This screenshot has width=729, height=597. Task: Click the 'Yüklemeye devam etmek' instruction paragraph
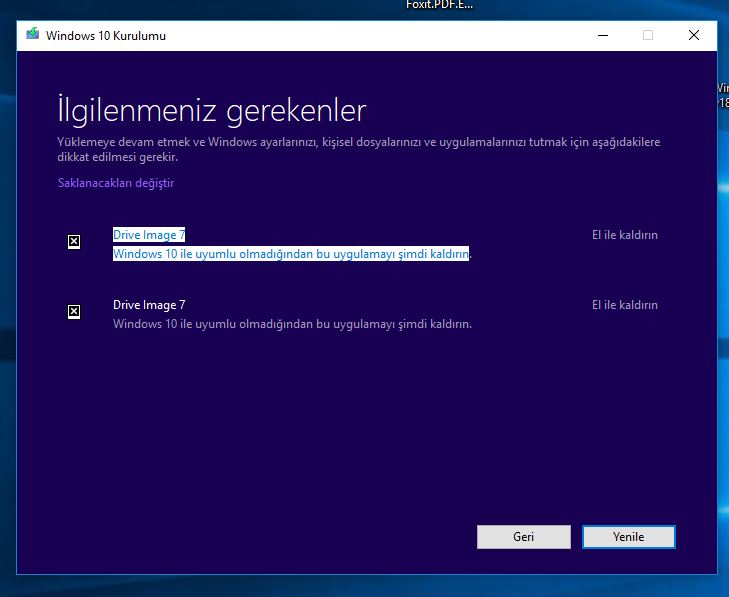[x=358, y=149]
